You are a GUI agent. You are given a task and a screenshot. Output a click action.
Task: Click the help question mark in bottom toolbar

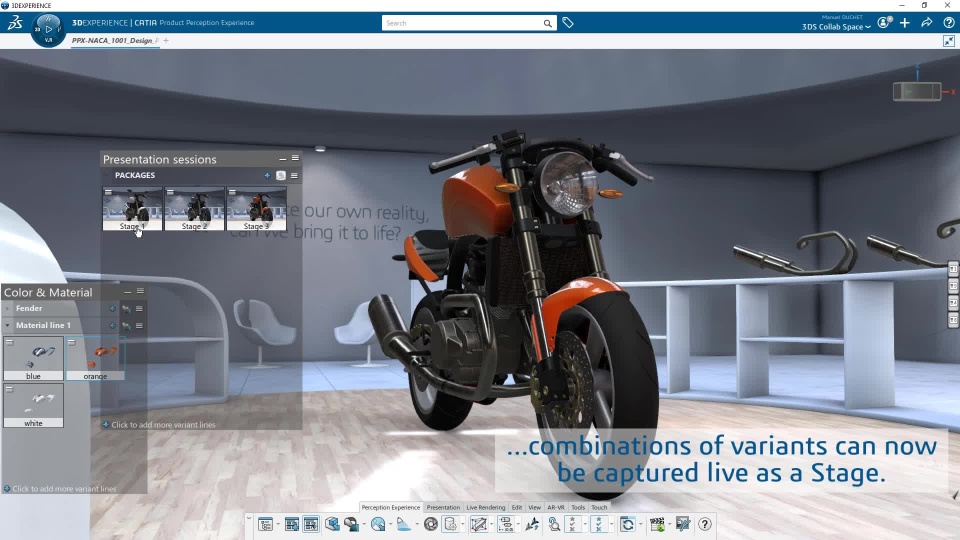(x=705, y=524)
